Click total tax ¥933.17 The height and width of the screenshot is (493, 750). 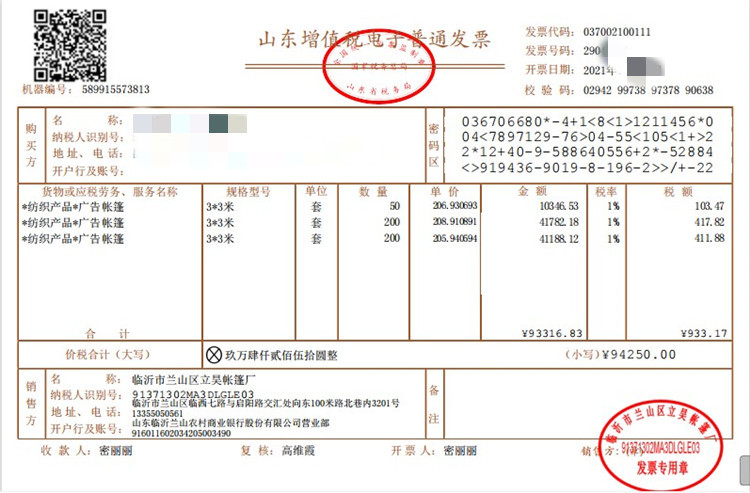click(704, 333)
